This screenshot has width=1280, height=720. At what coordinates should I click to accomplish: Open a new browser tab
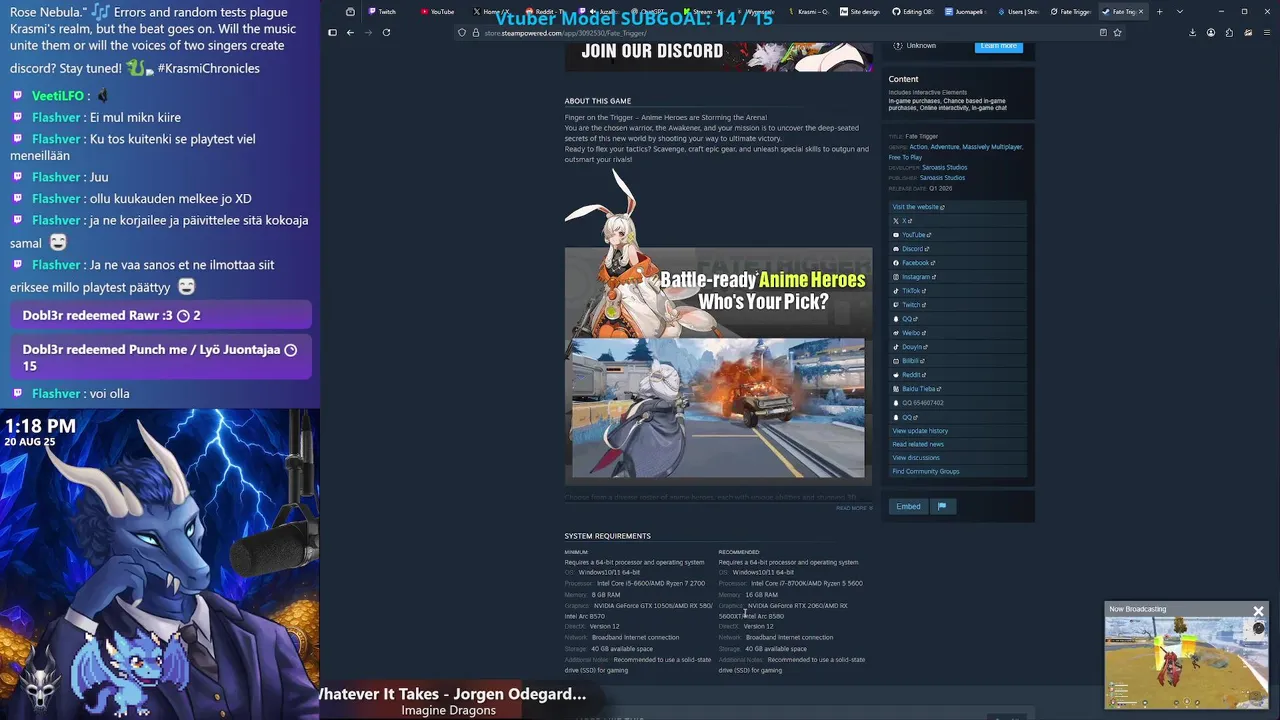click(1159, 12)
